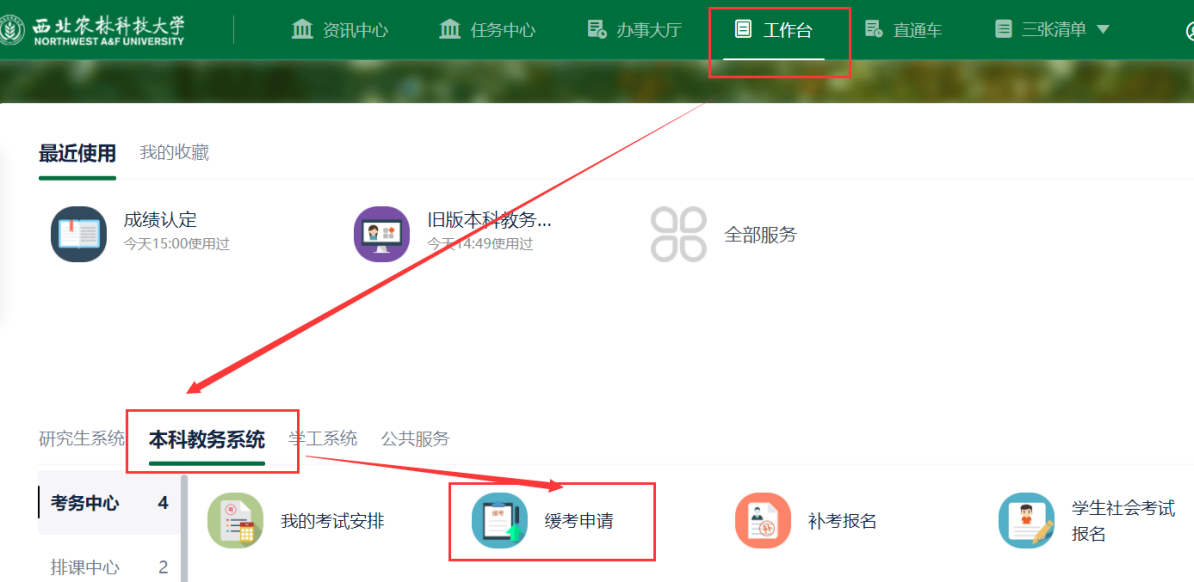The image size is (1194, 582).
Task: Select 工作台 in the top navigation
Action: 774,30
